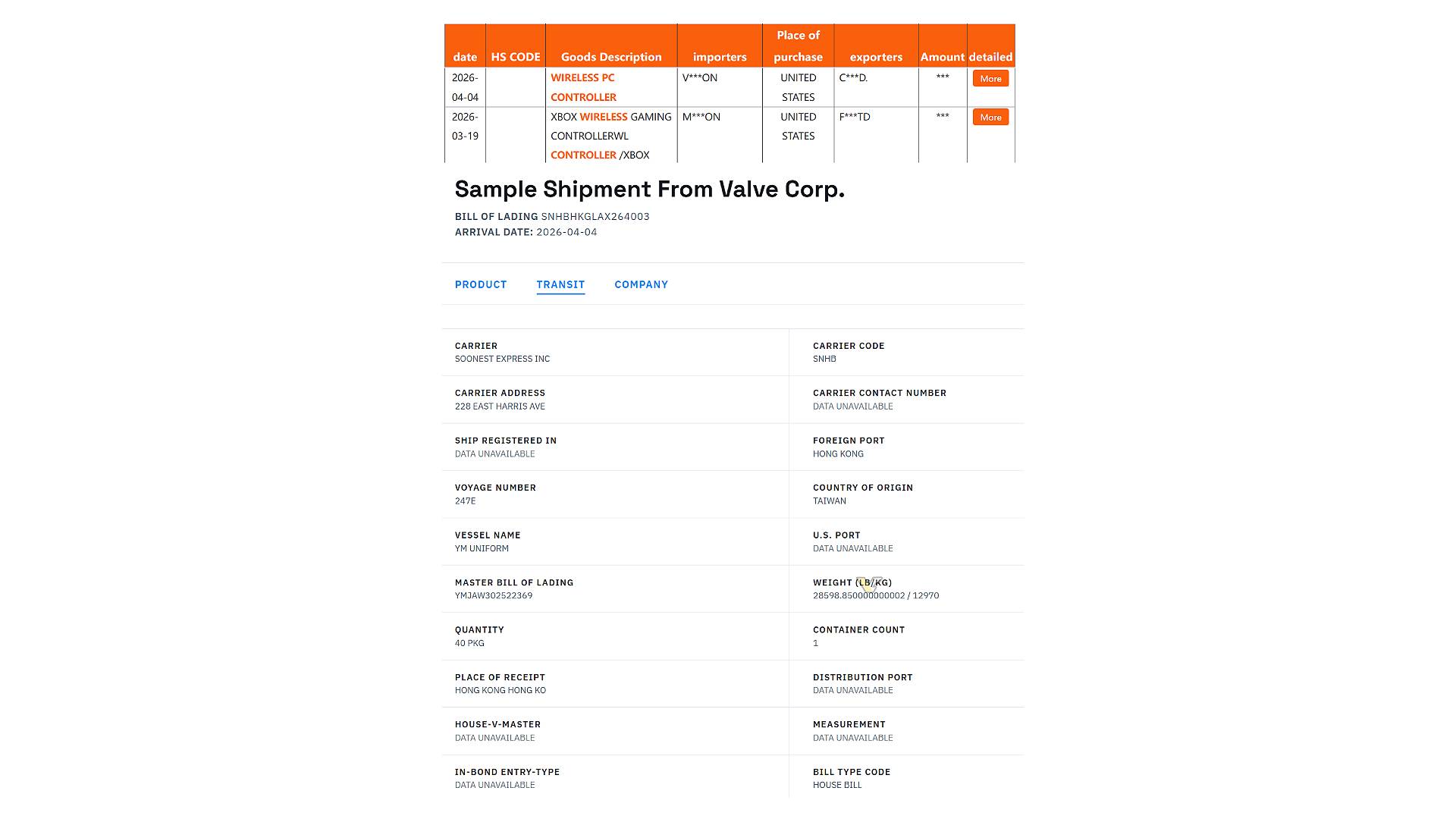Open the COMPANY tab

[641, 284]
